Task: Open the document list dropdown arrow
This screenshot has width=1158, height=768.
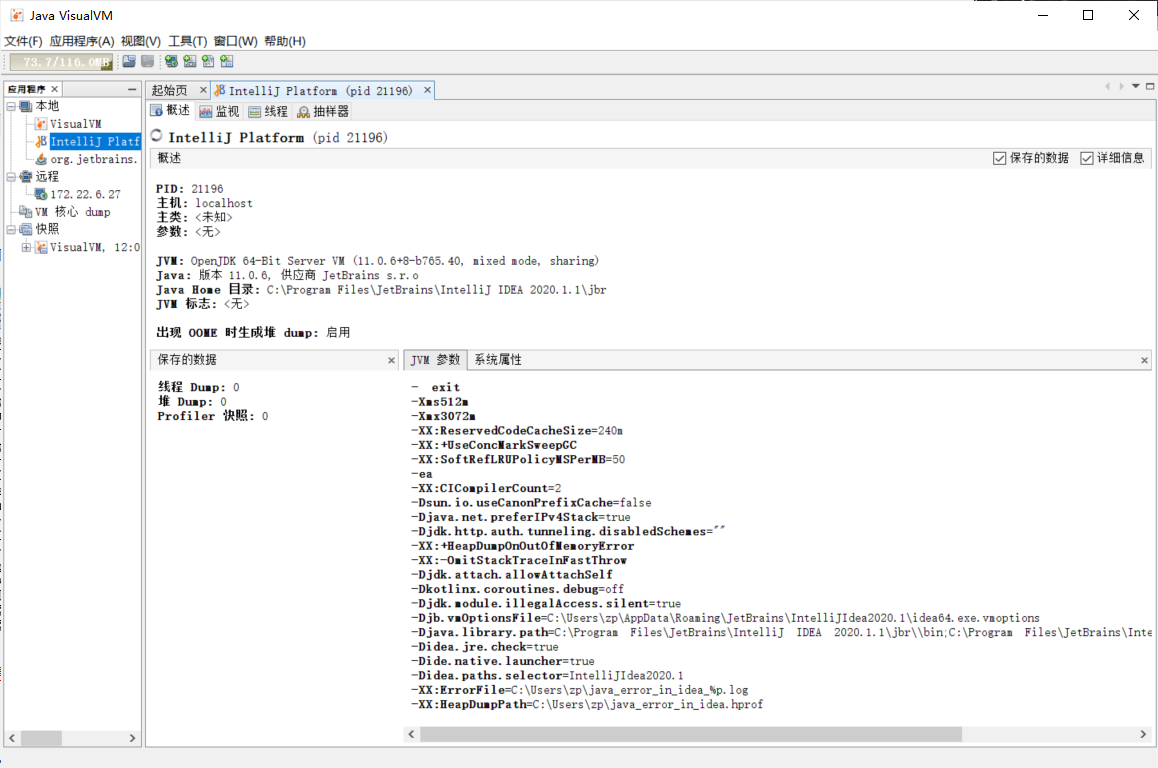Action: (1136, 86)
